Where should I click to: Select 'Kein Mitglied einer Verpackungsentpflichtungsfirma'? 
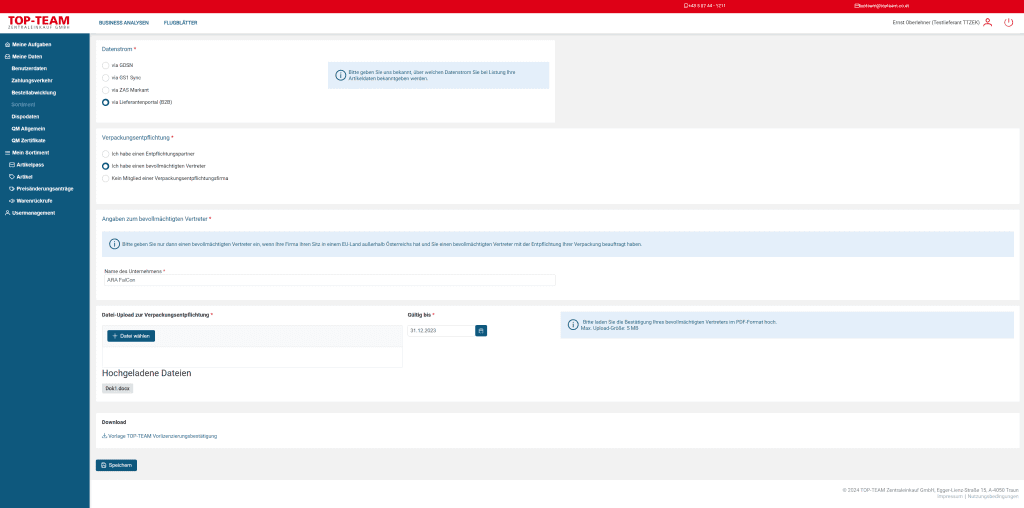106,178
